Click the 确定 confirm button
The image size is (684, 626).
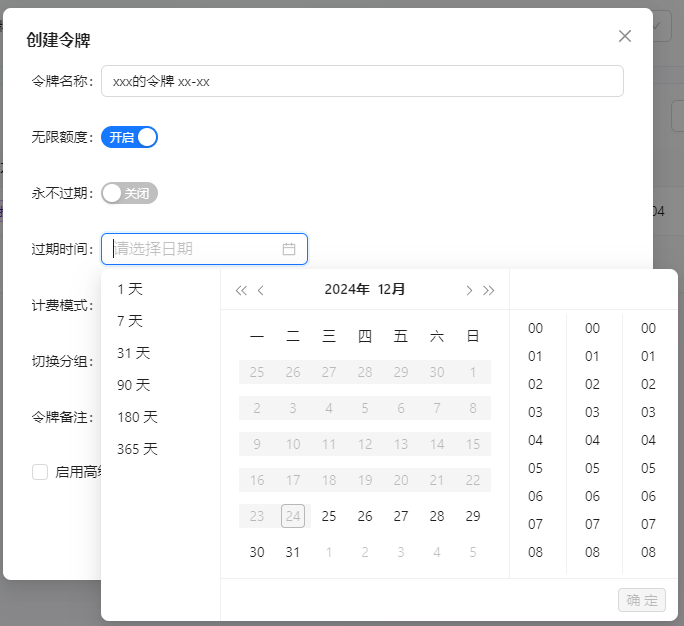[642, 600]
